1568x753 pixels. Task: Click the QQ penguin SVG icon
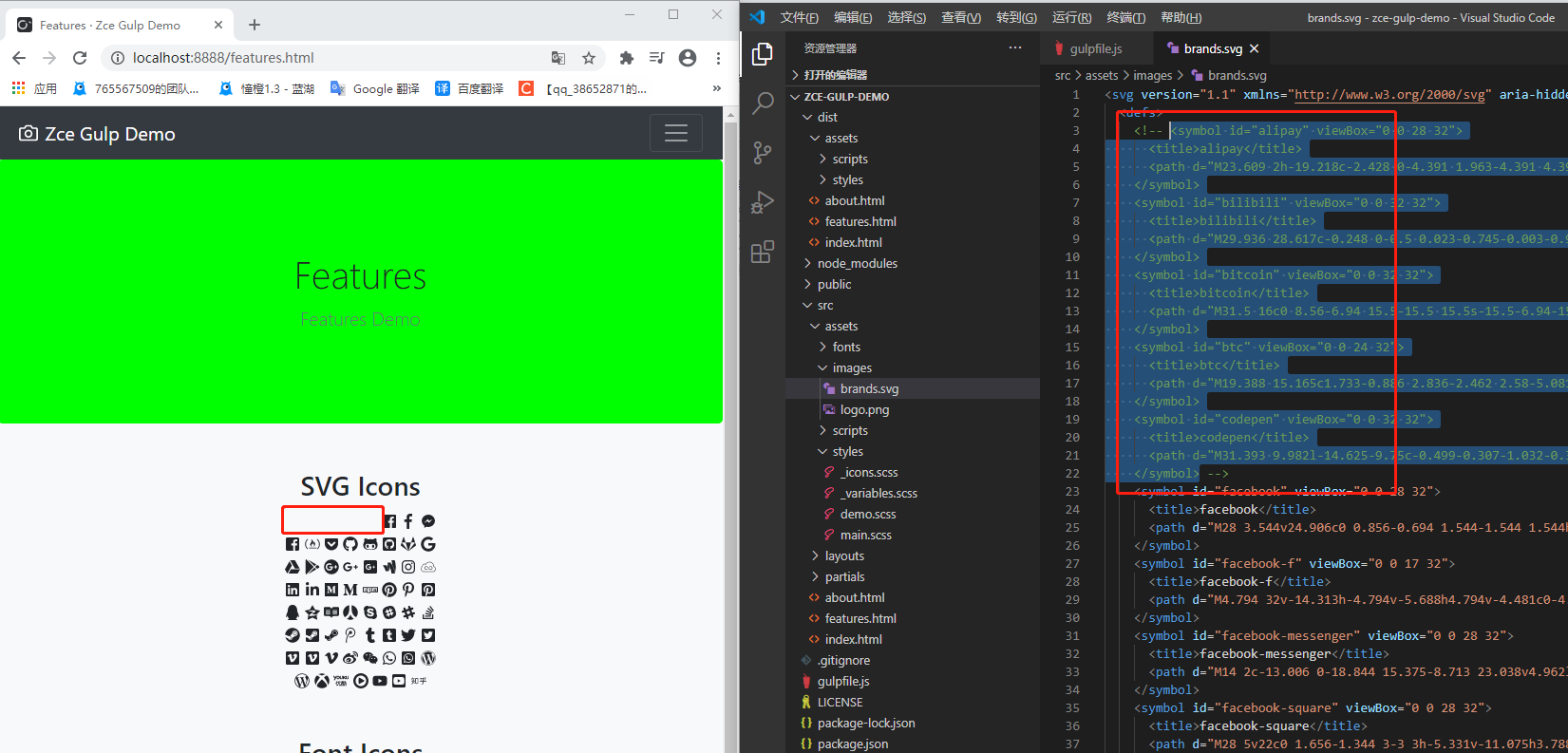pyautogui.click(x=293, y=612)
